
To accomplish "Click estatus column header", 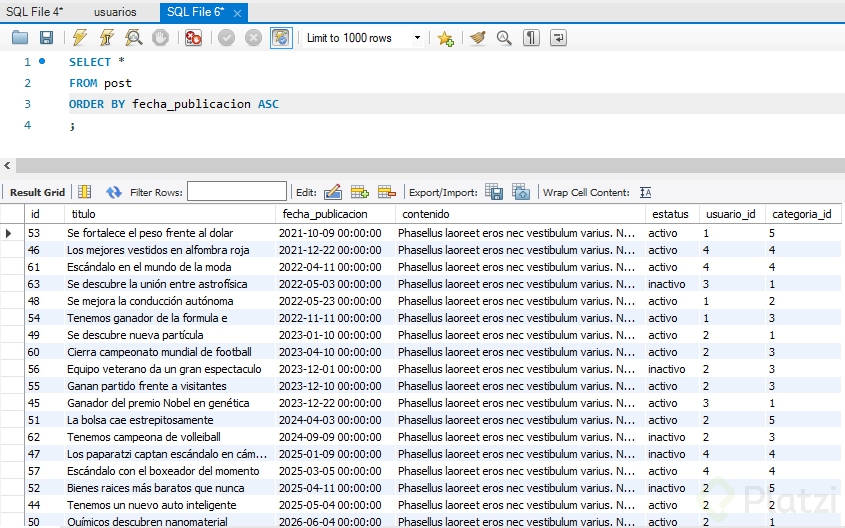I will tap(672, 214).
